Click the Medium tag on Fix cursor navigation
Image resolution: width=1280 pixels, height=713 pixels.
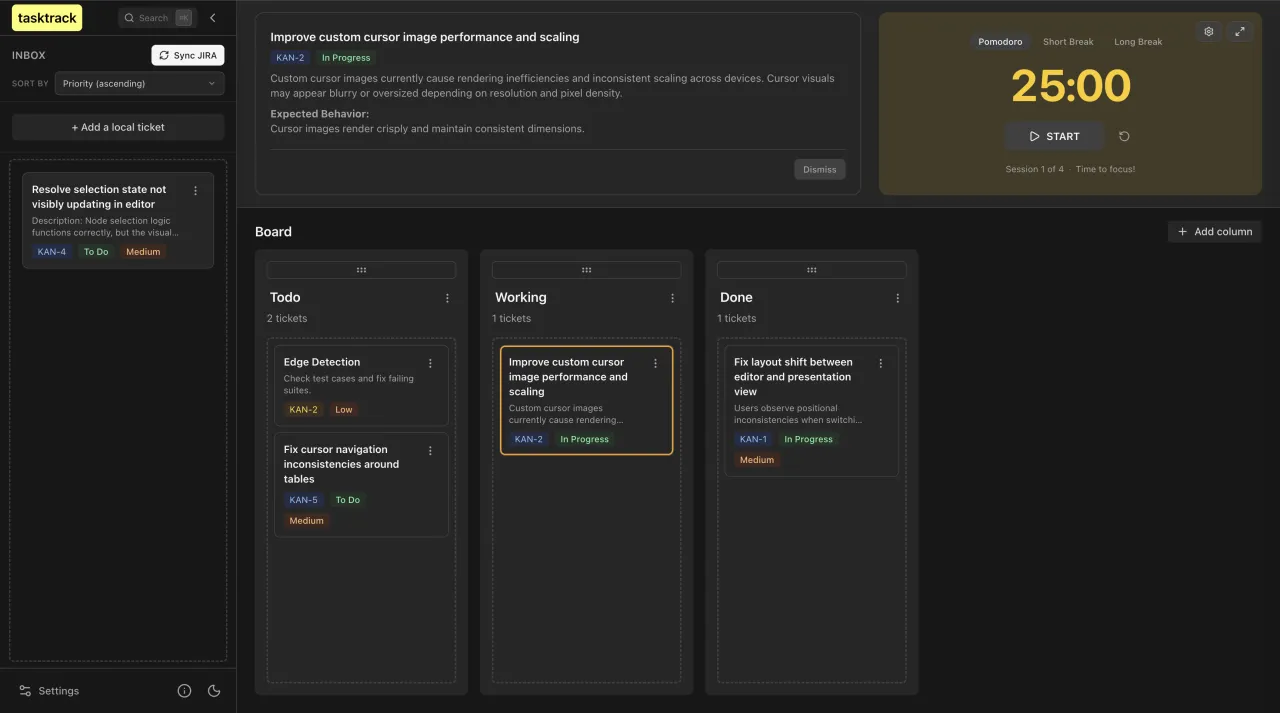coord(307,521)
